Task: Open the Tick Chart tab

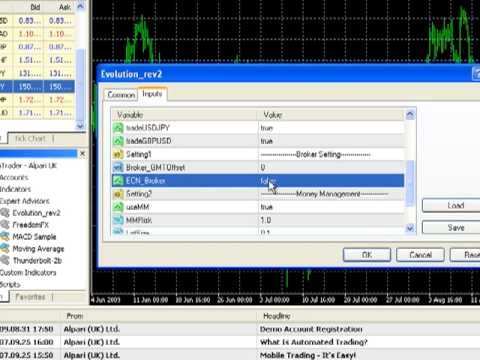Action: pyautogui.click(x=31, y=138)
